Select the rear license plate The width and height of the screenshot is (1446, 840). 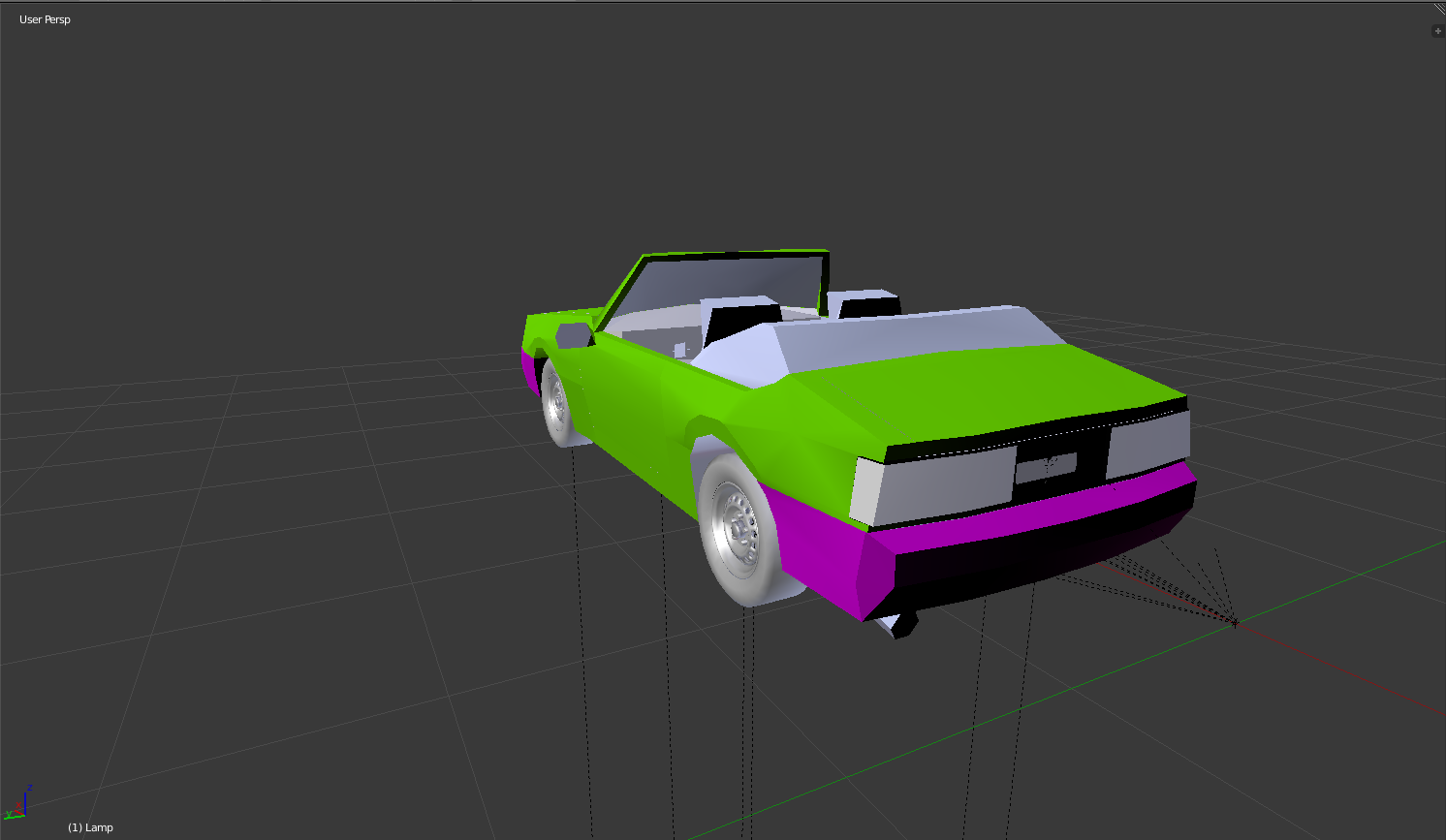1046,467
